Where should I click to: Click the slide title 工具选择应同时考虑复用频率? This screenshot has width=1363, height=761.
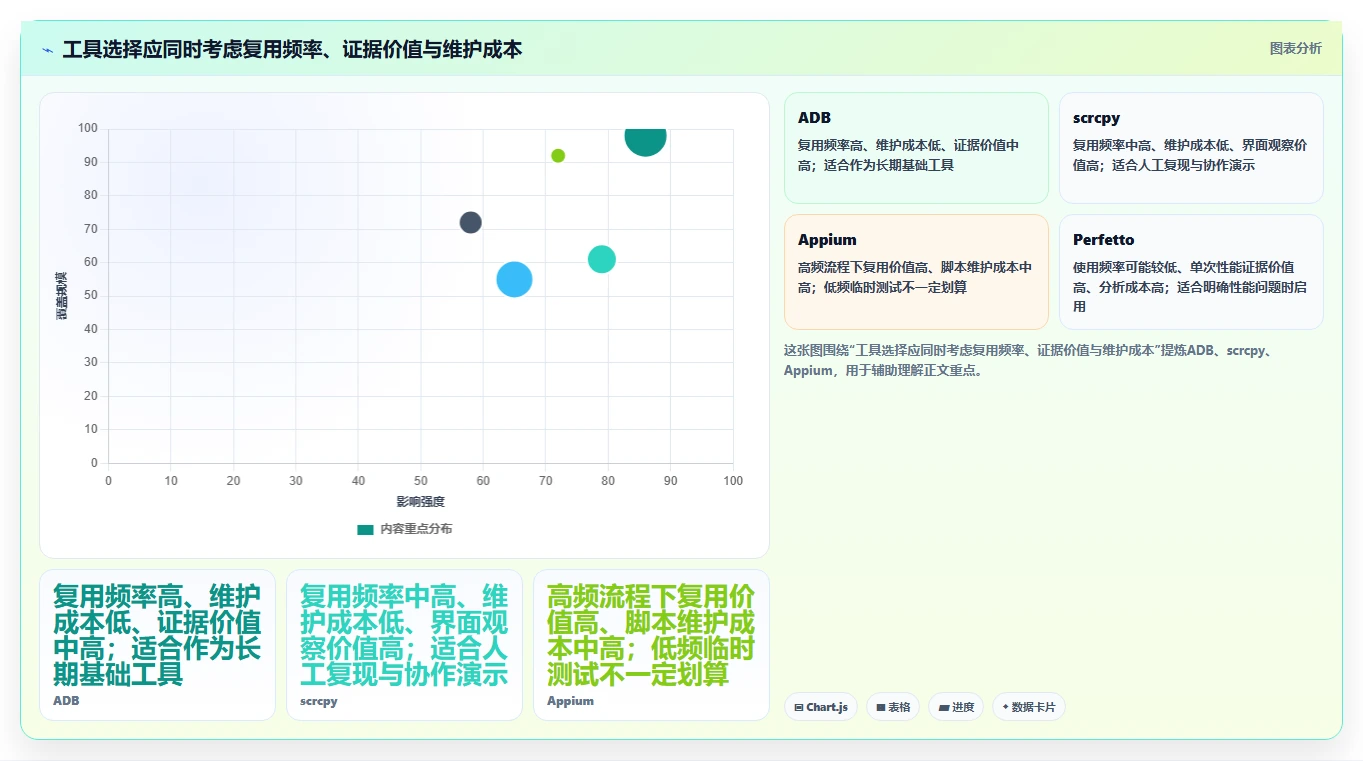(292, 49)
